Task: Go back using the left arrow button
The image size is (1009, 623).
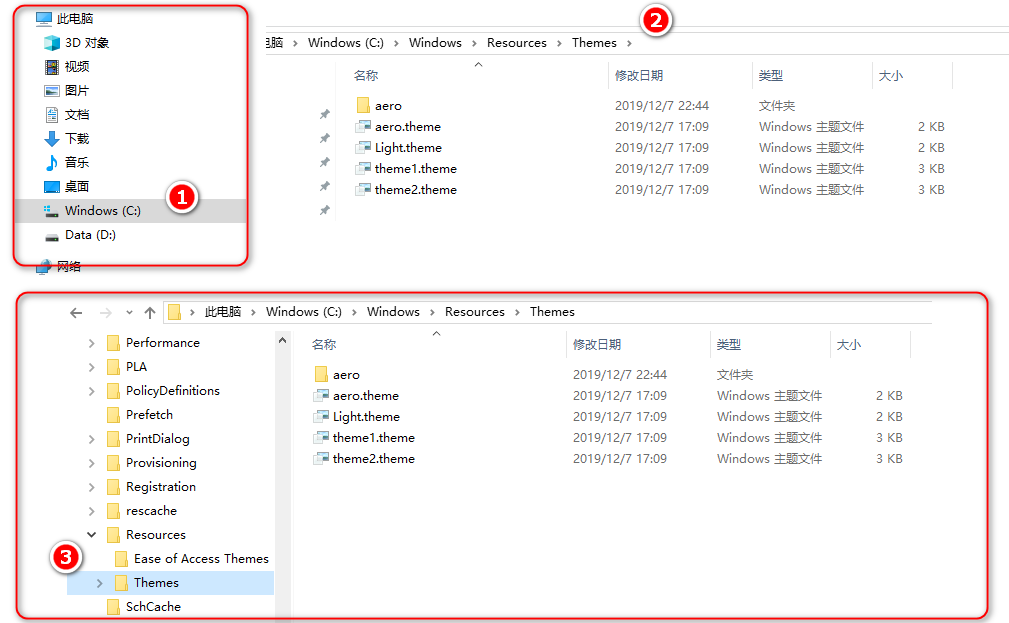Action: (x=76, y=313)
